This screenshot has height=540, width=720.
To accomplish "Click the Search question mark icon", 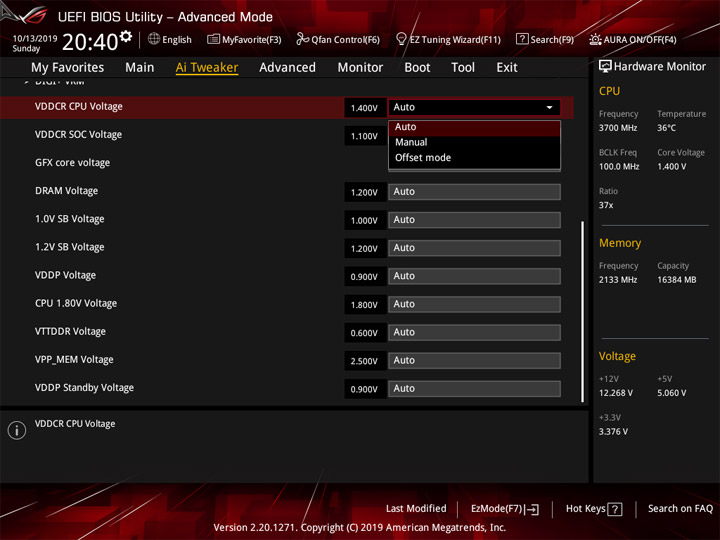I will tap(522, 39).
